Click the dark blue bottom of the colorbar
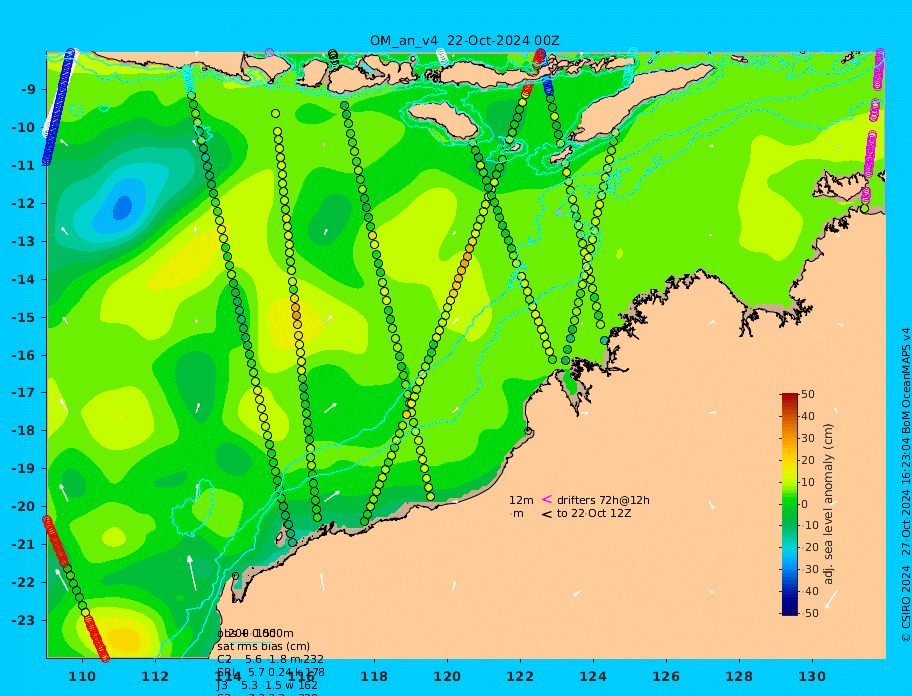Image resolution: width=912 pixels, height=696 pixels. 790,610
